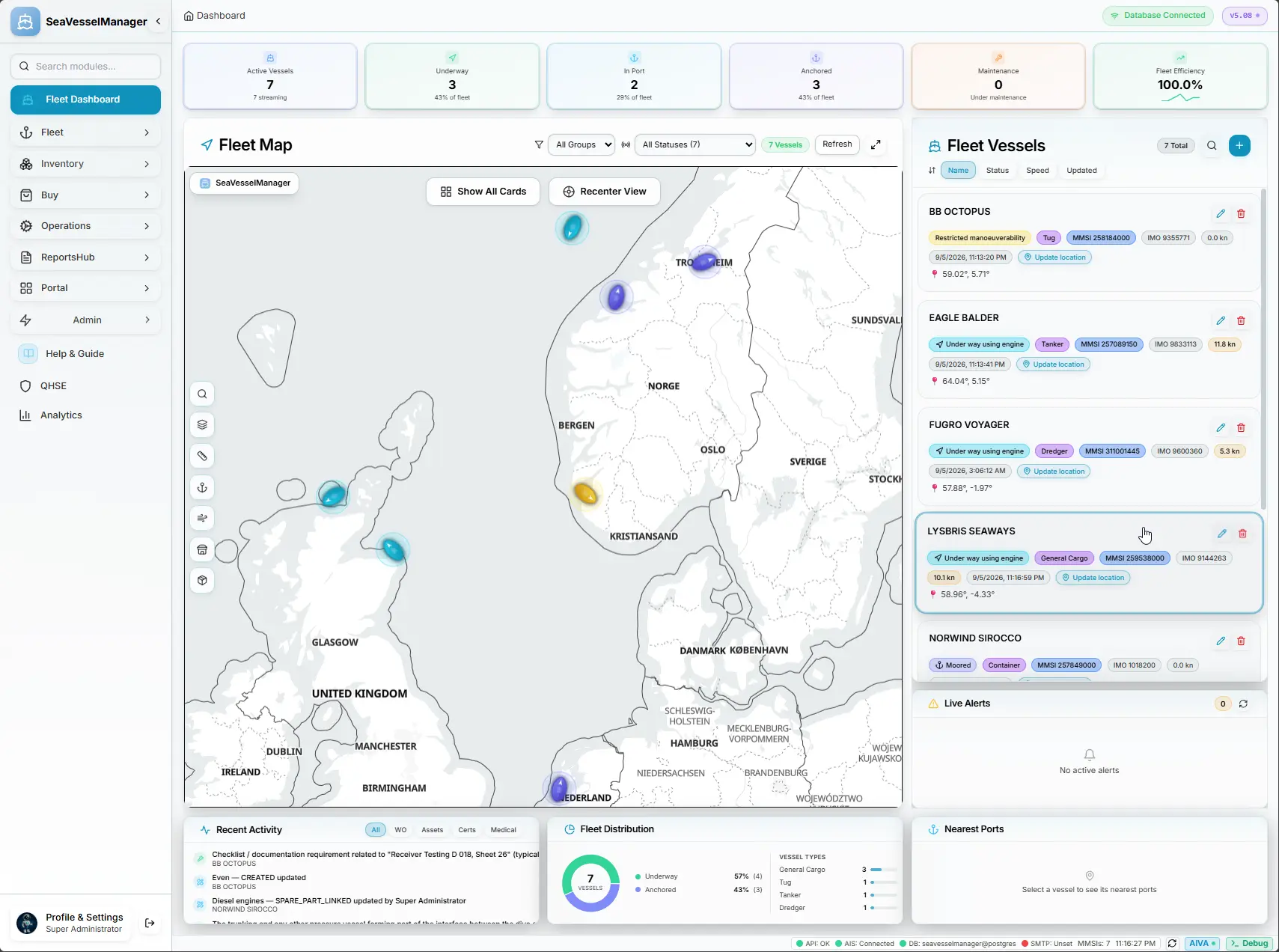This screenshot has height=952, width=1279.
Task: Collapse the sidebar using the chevron
Action: [x=158, y=21]
